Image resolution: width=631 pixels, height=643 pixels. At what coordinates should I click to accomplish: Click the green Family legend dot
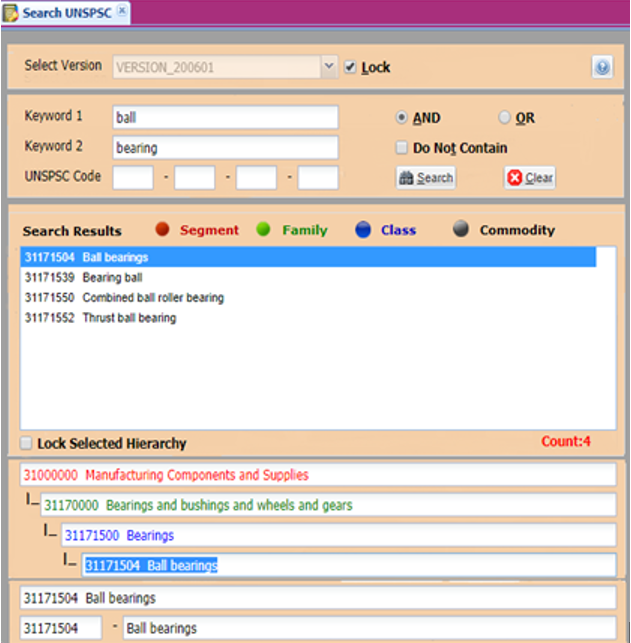(264, 229)
